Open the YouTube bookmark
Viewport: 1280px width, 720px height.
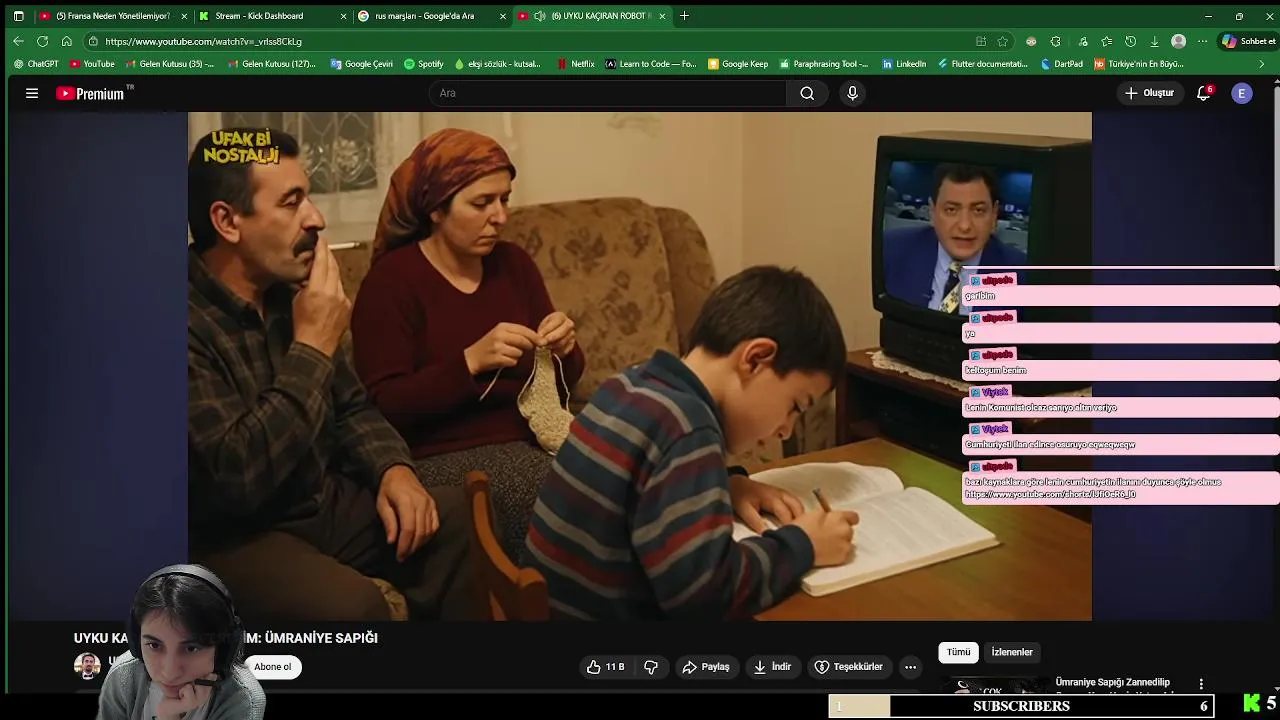pos(92,64)
